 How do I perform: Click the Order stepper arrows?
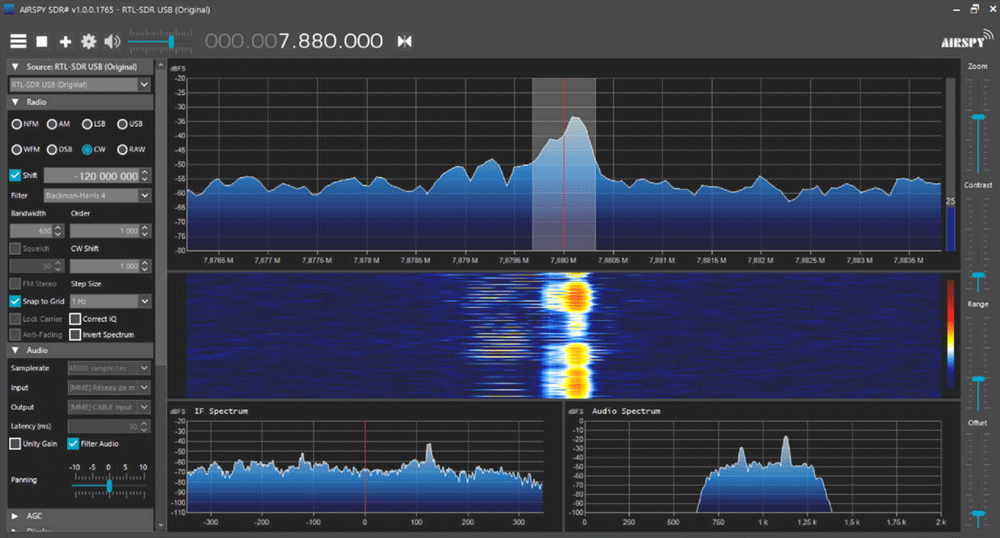tap(145, 231)
